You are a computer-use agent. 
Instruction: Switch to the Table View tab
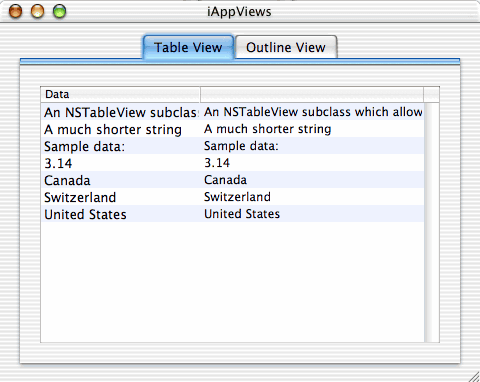tap(188, 47)
